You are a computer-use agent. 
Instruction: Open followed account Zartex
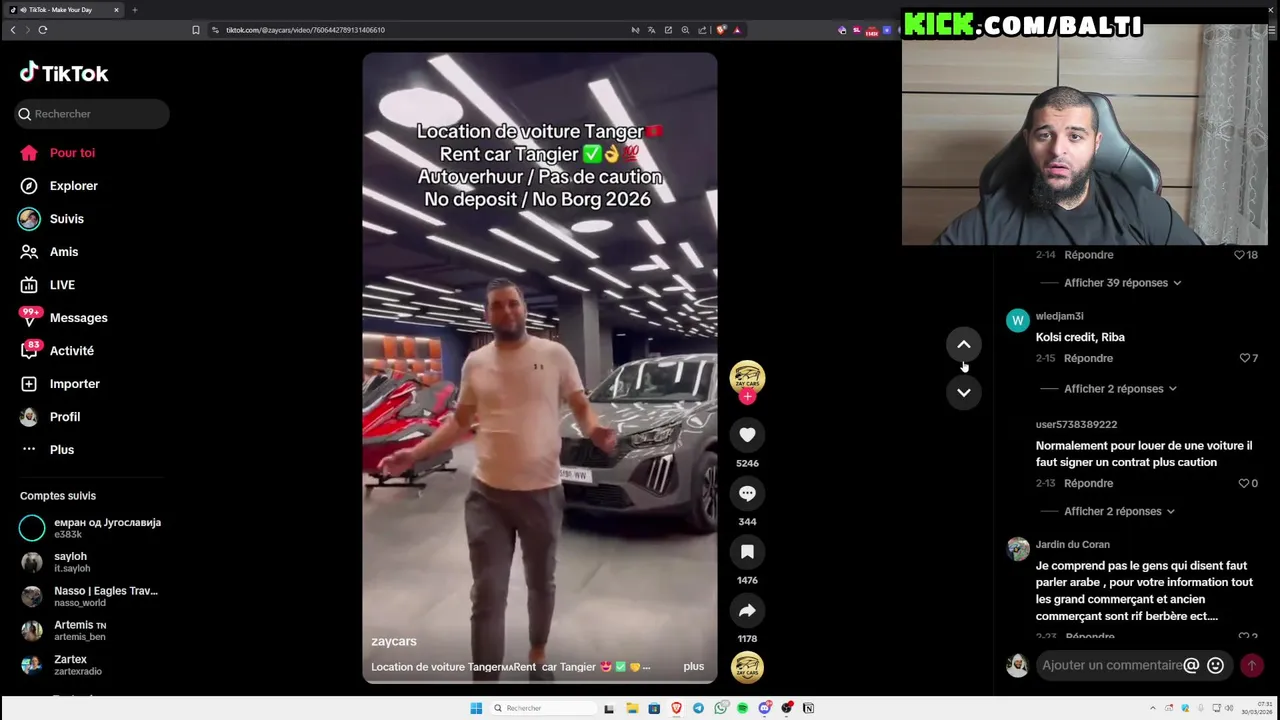(62, 665)
